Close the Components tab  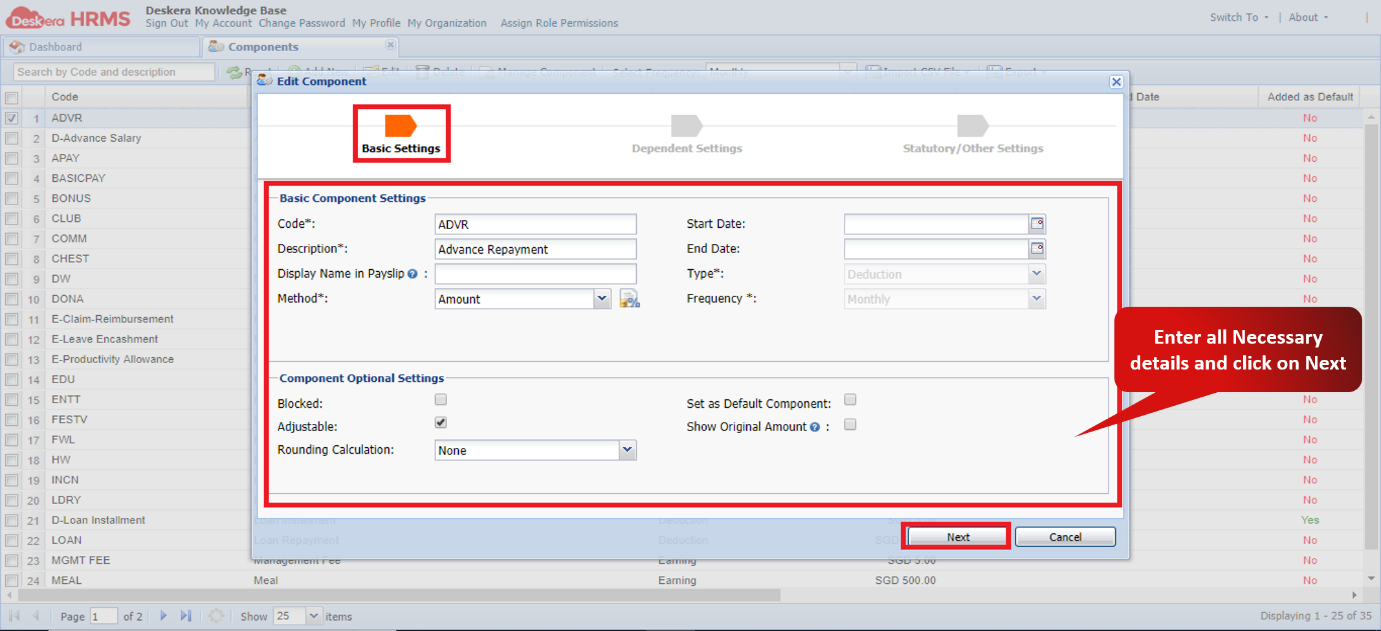pyautogui.click(x=390, y=46)
